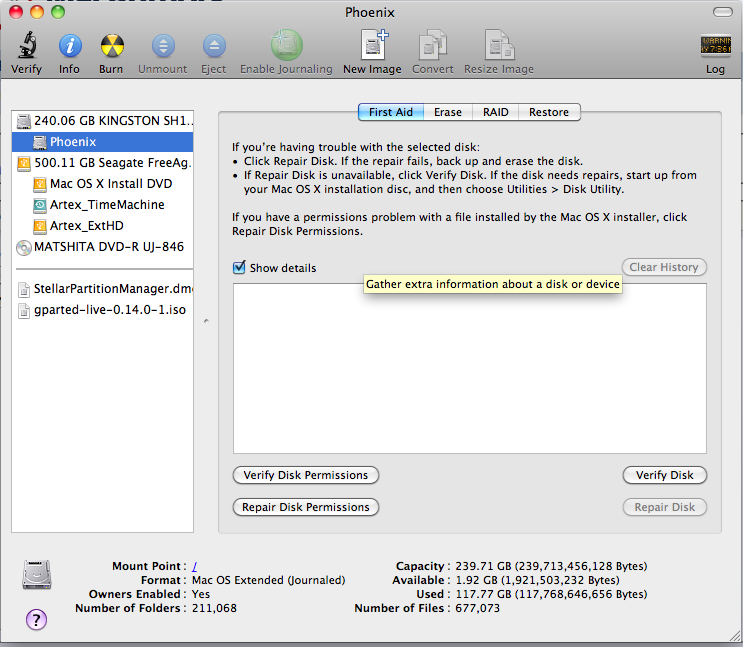This screenshot has width=743, height=647.
Task: Click inside the First Aid details log area
Action: tap(470, 368)
